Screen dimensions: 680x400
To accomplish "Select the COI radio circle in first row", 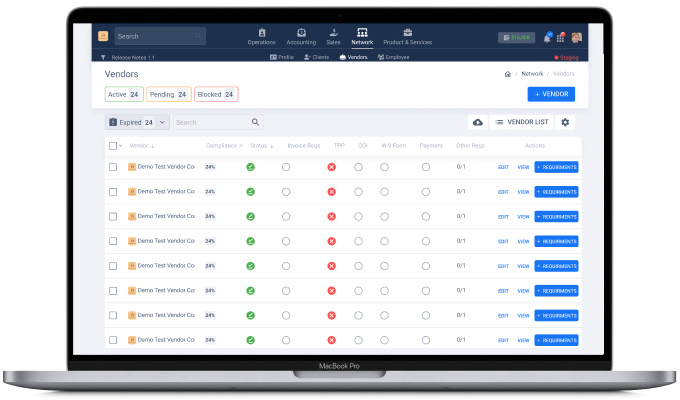I will (x=359, y=166).
